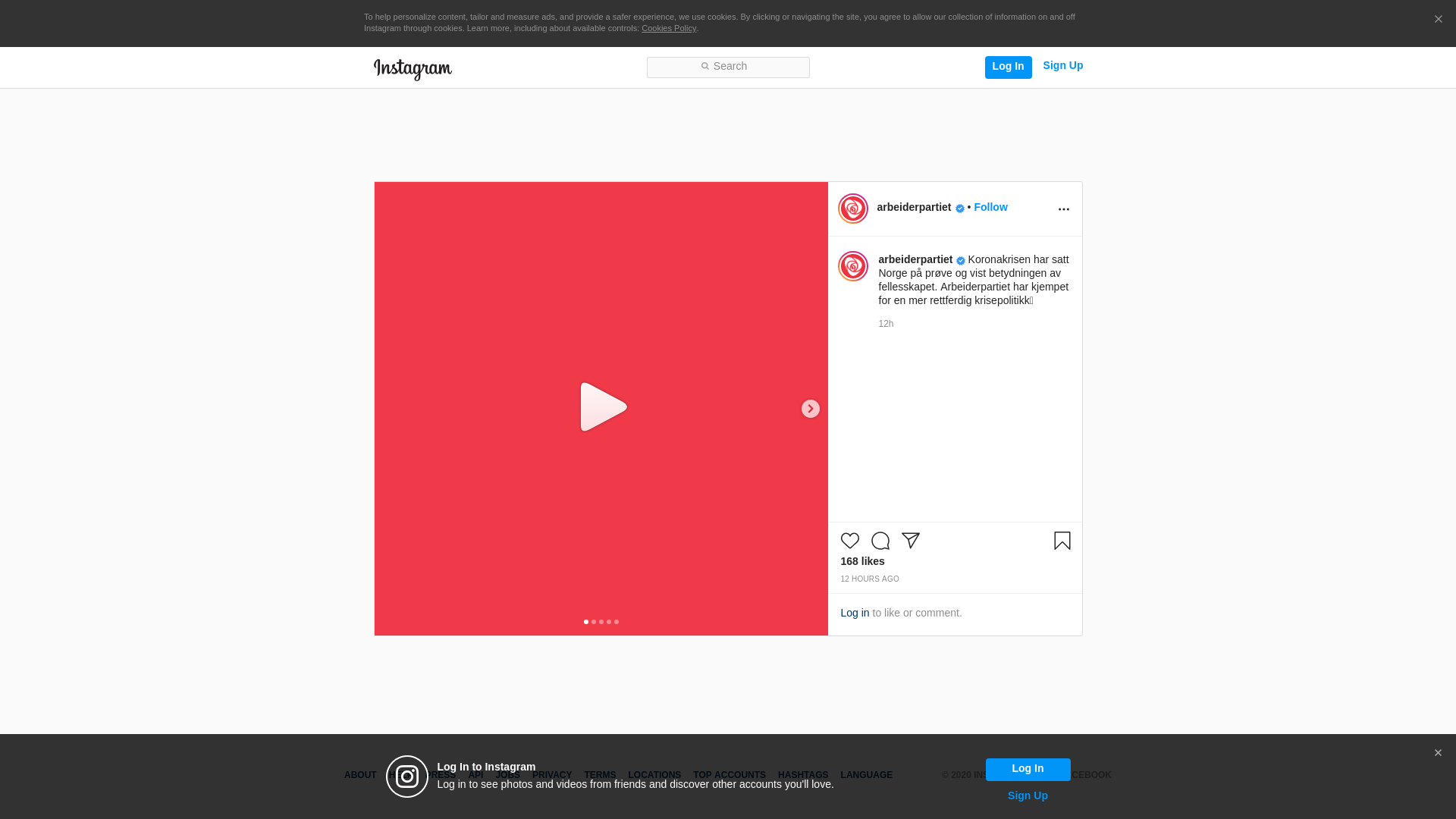Open the Language footer selector
1456x819 pixels.
(x=866, y=775)
